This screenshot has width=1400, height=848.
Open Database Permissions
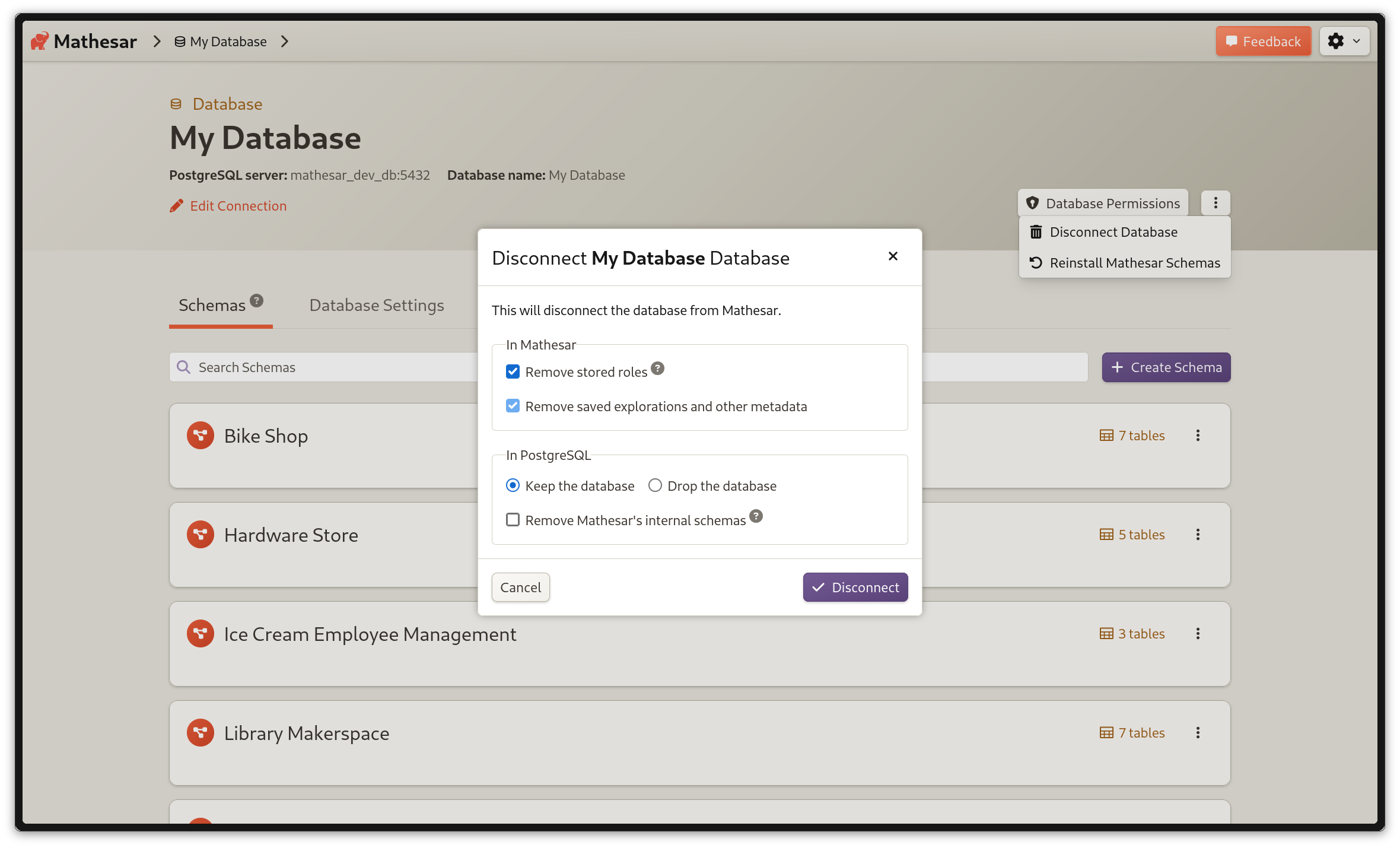pyautogui.click(x=1103, y=203)
